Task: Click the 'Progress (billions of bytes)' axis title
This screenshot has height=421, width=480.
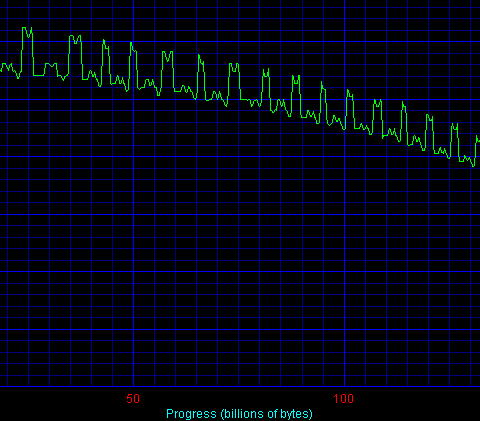Action: (x=239, y=414)
